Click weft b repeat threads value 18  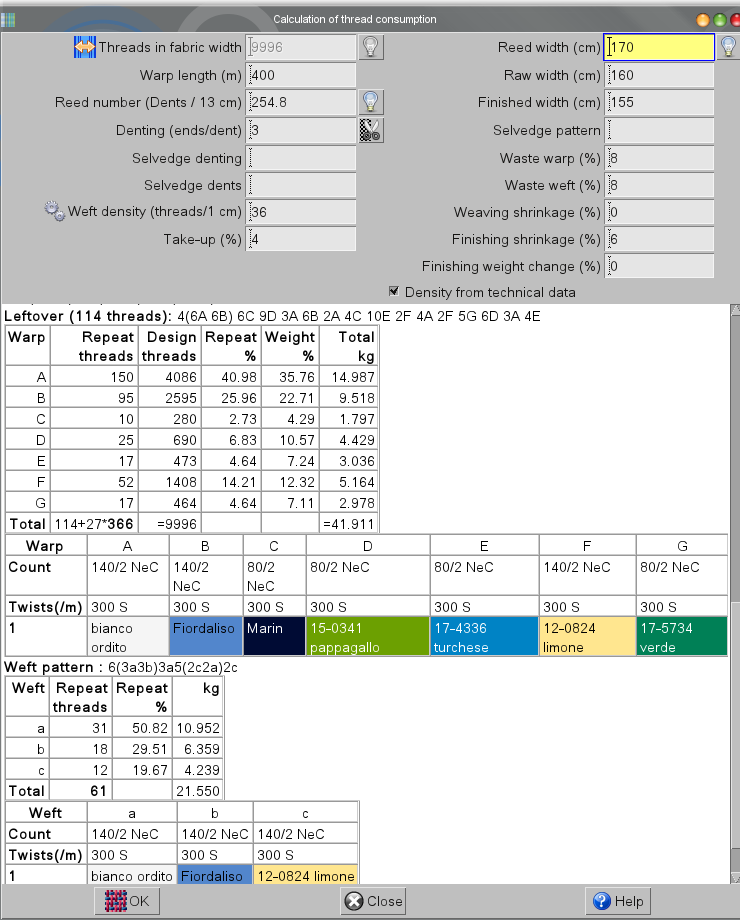[81, 749]
